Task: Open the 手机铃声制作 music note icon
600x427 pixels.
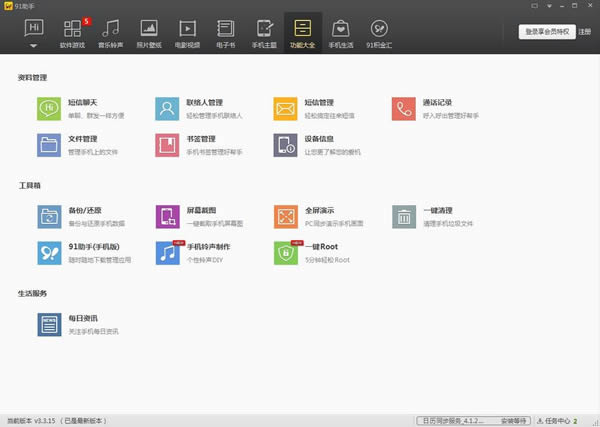Action: [x=168, y=253]
